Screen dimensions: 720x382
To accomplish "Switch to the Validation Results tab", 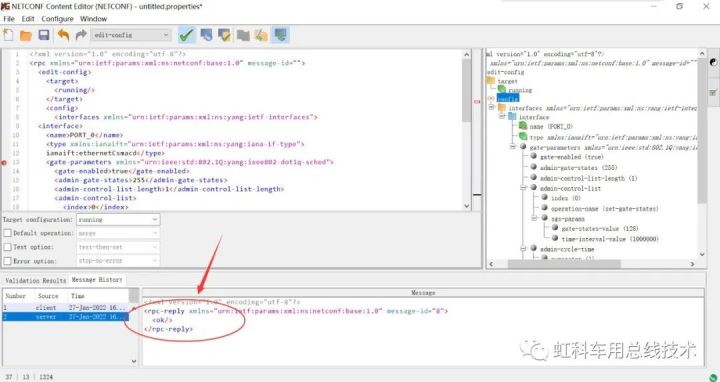I will [36, 280].
